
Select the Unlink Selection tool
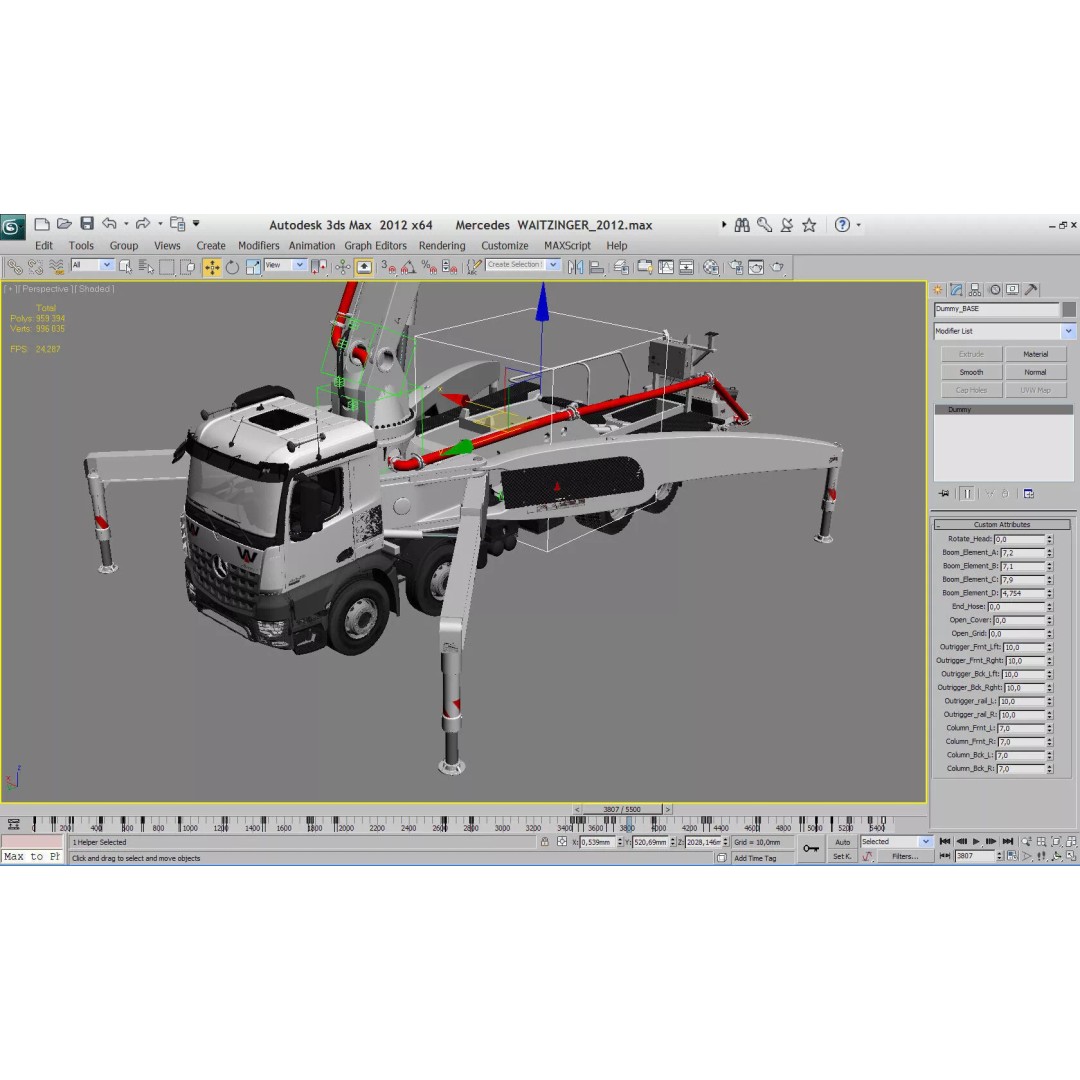click(x=35, y=267)
